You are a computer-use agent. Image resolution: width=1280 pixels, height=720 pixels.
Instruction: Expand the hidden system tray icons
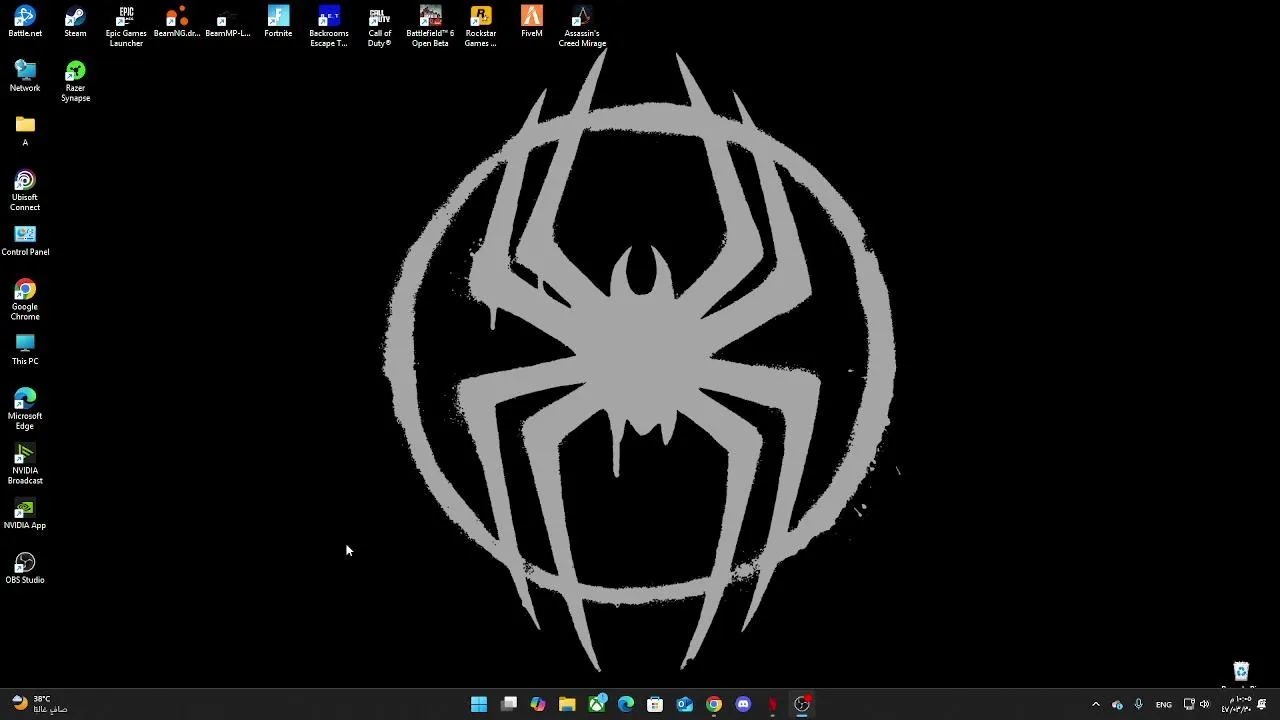(1095, 704)
